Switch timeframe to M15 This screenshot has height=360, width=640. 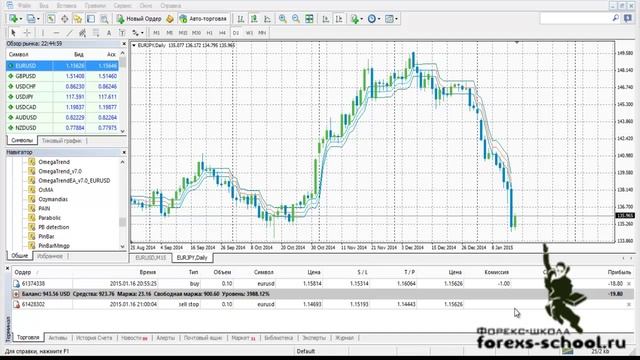point(183,33)
